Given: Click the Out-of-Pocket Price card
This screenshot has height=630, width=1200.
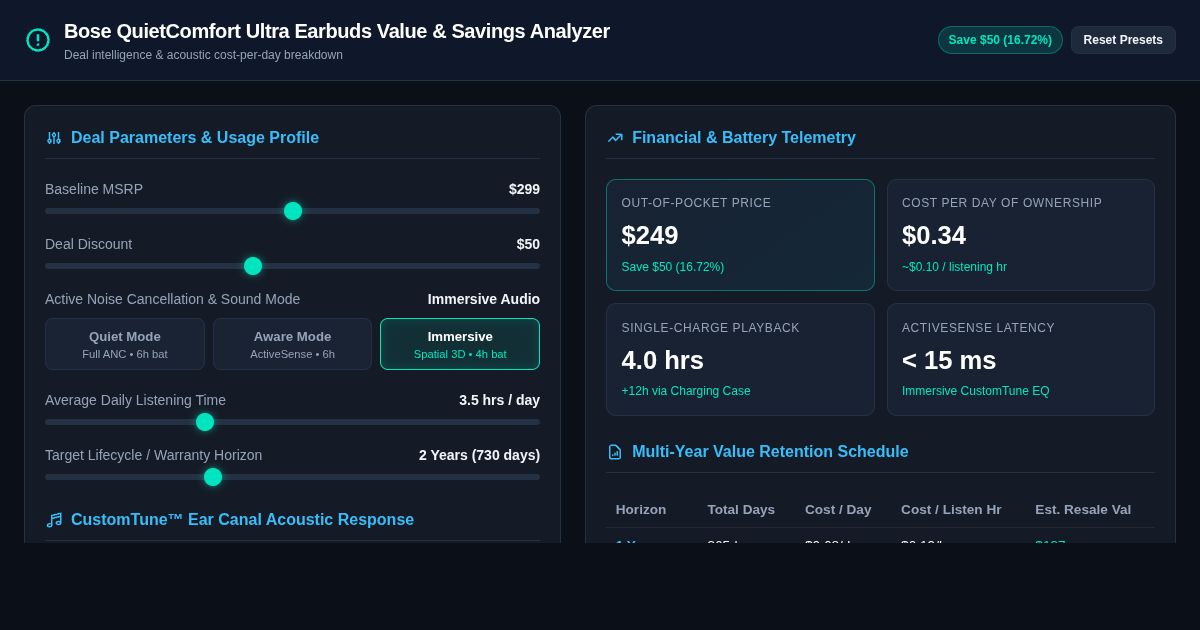Looking at the screenshot, I should 740,235.
